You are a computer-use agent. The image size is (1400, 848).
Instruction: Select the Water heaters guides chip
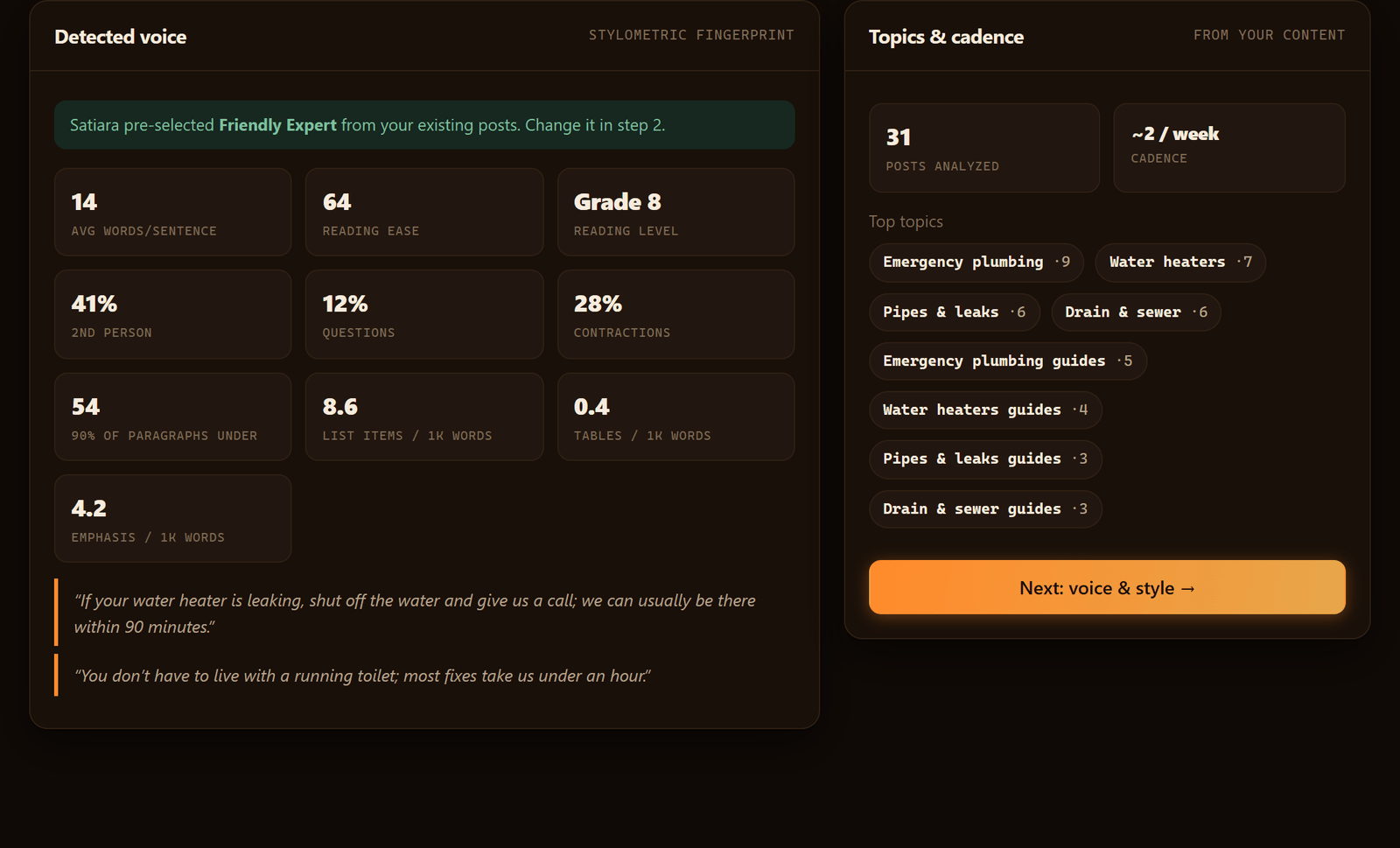[x=985, y=410]
